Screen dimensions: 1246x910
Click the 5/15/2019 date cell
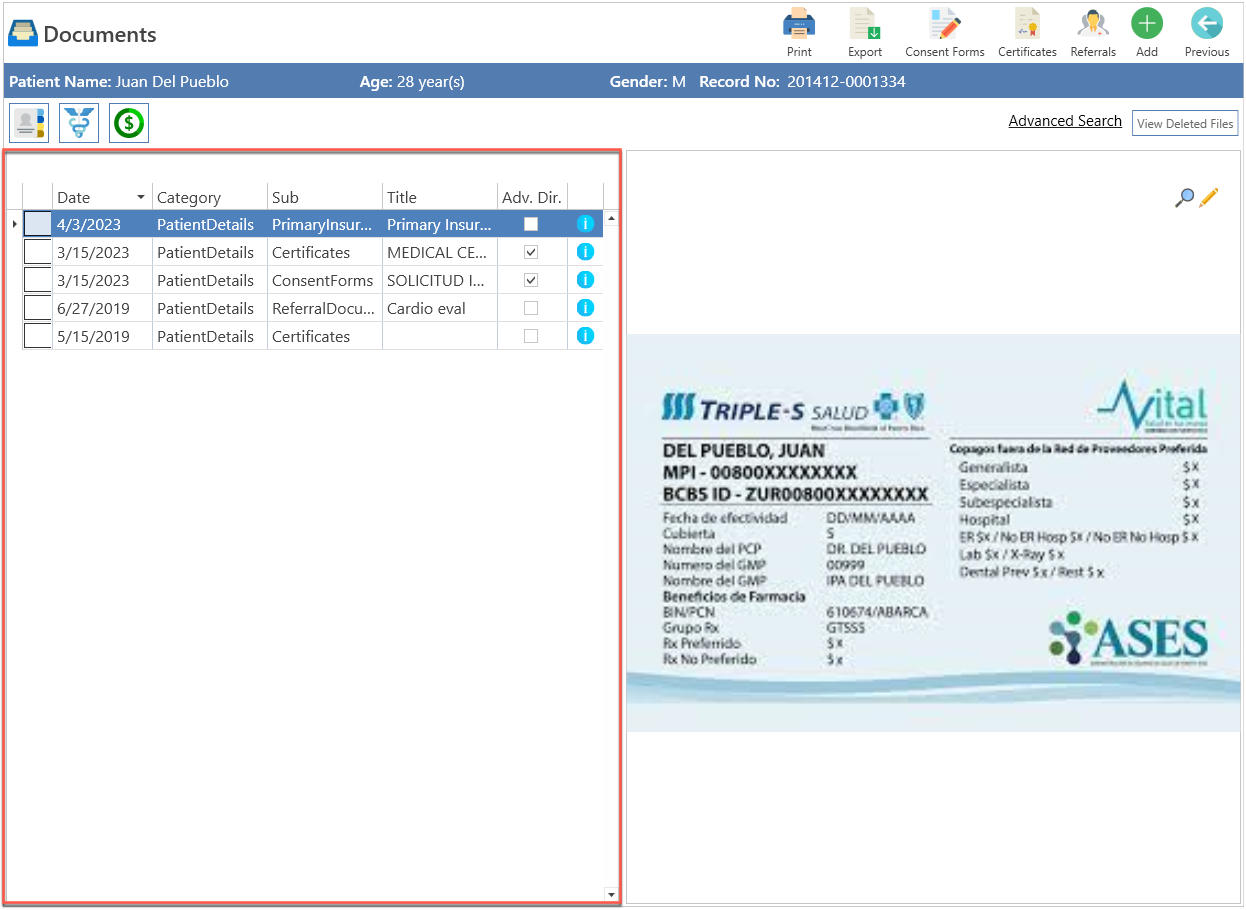click(102, 336)
